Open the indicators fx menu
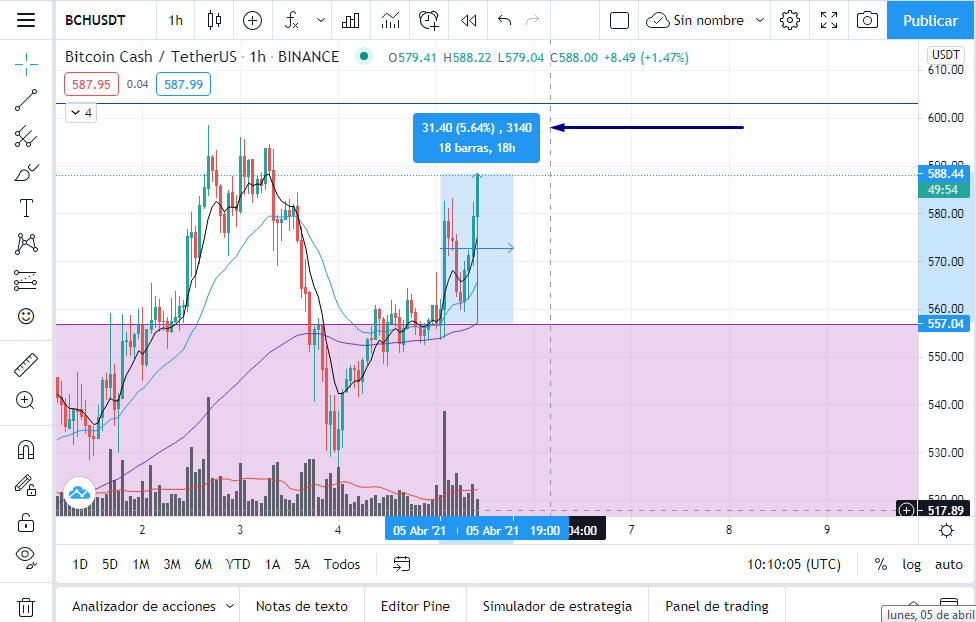 [291, 20]
